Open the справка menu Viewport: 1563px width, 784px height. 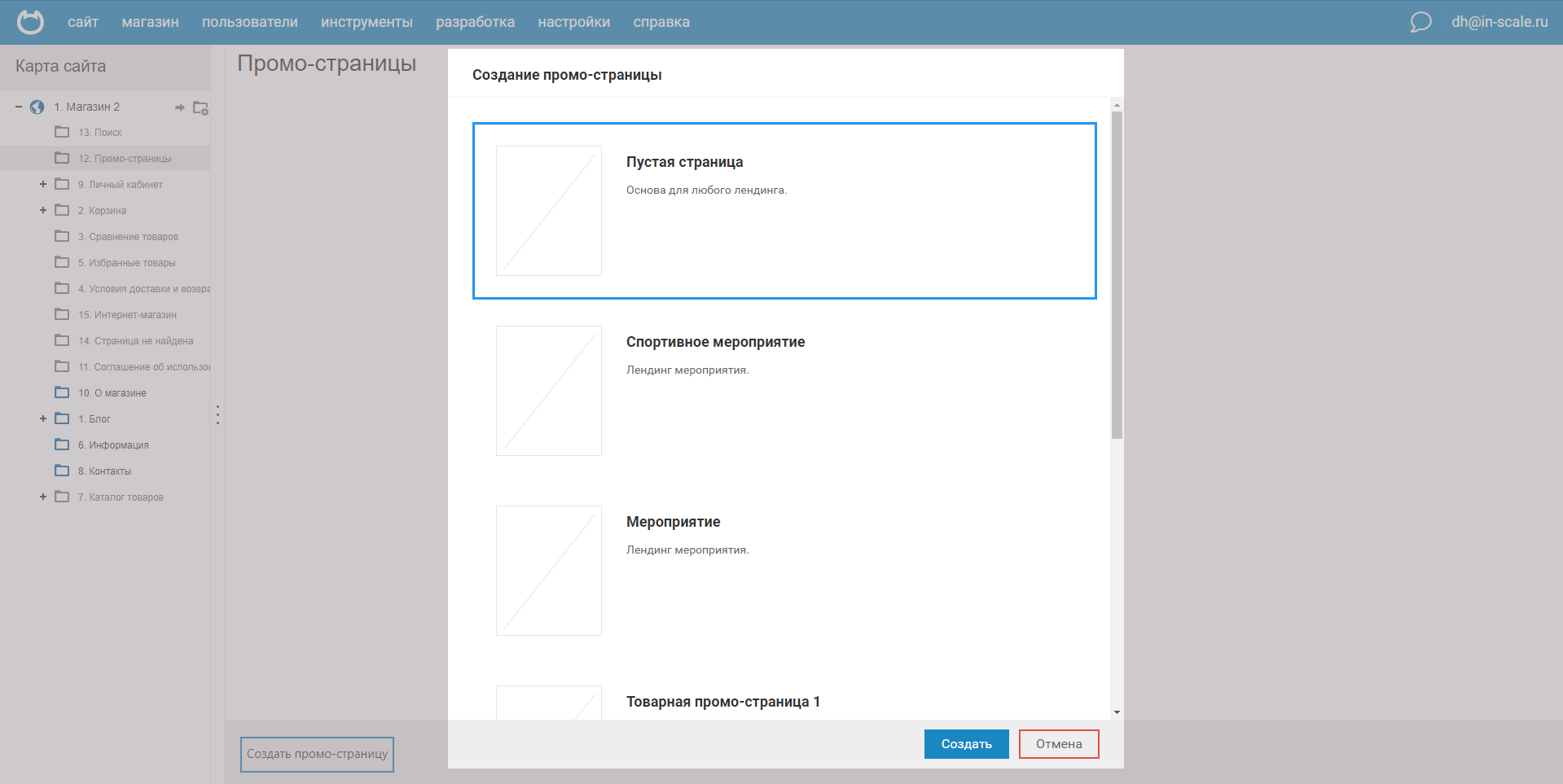click(661, 22)
